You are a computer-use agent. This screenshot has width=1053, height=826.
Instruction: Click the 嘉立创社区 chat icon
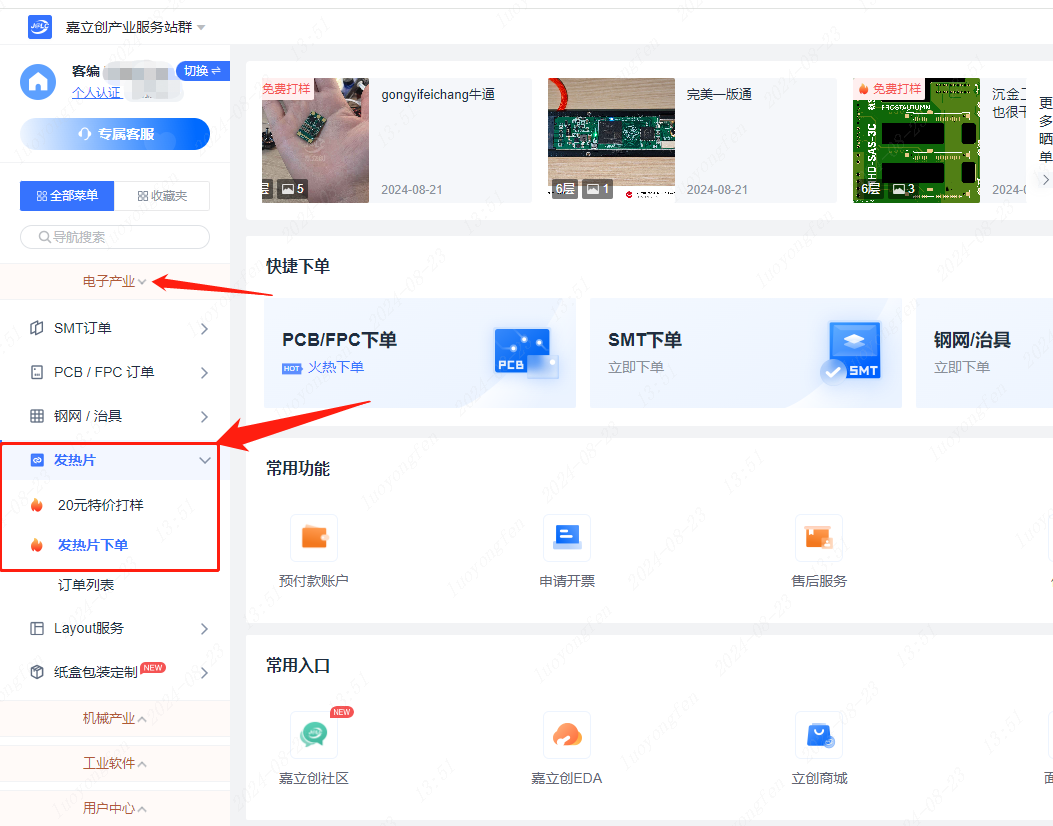pos(314,735)
